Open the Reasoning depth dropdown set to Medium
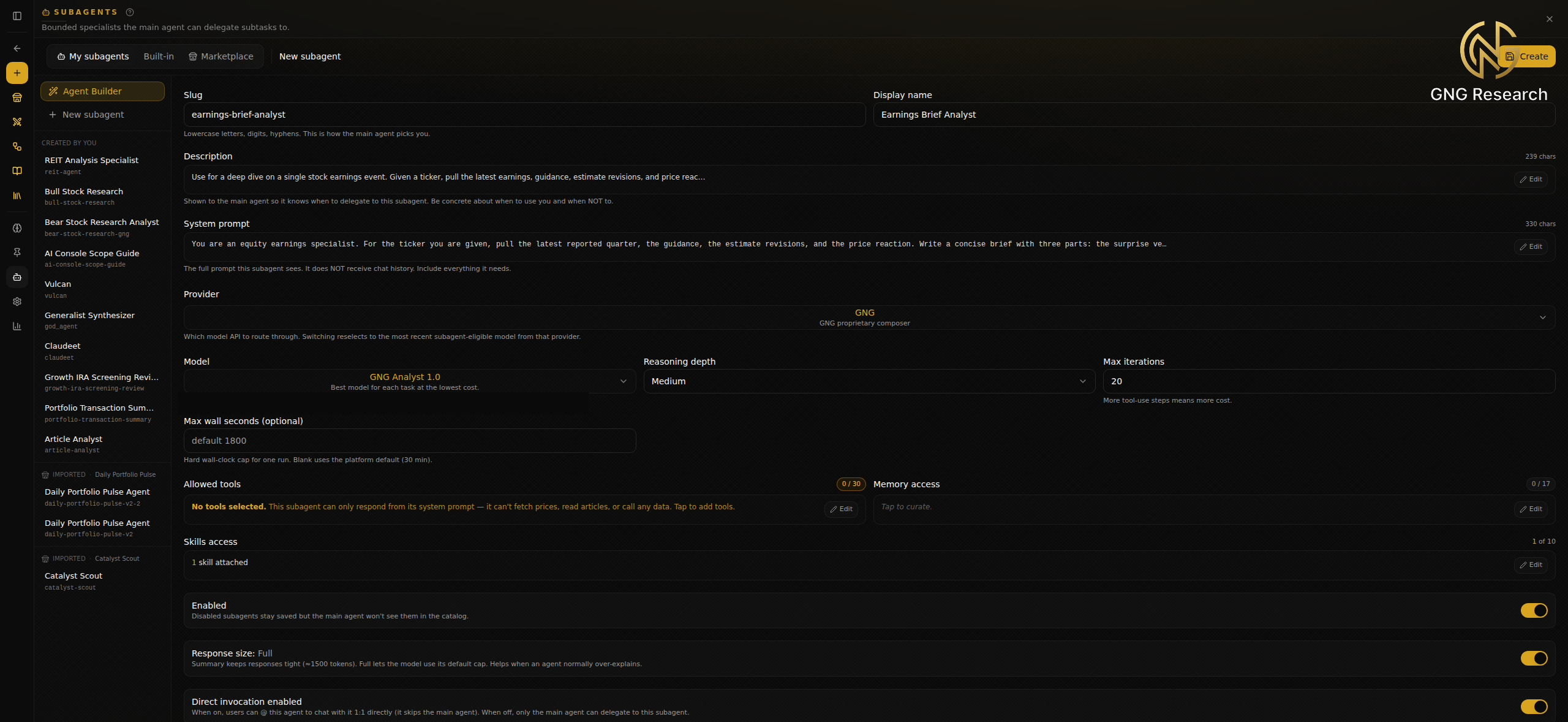The height and width of the screenshot is (722, 1568). [869, 381]
